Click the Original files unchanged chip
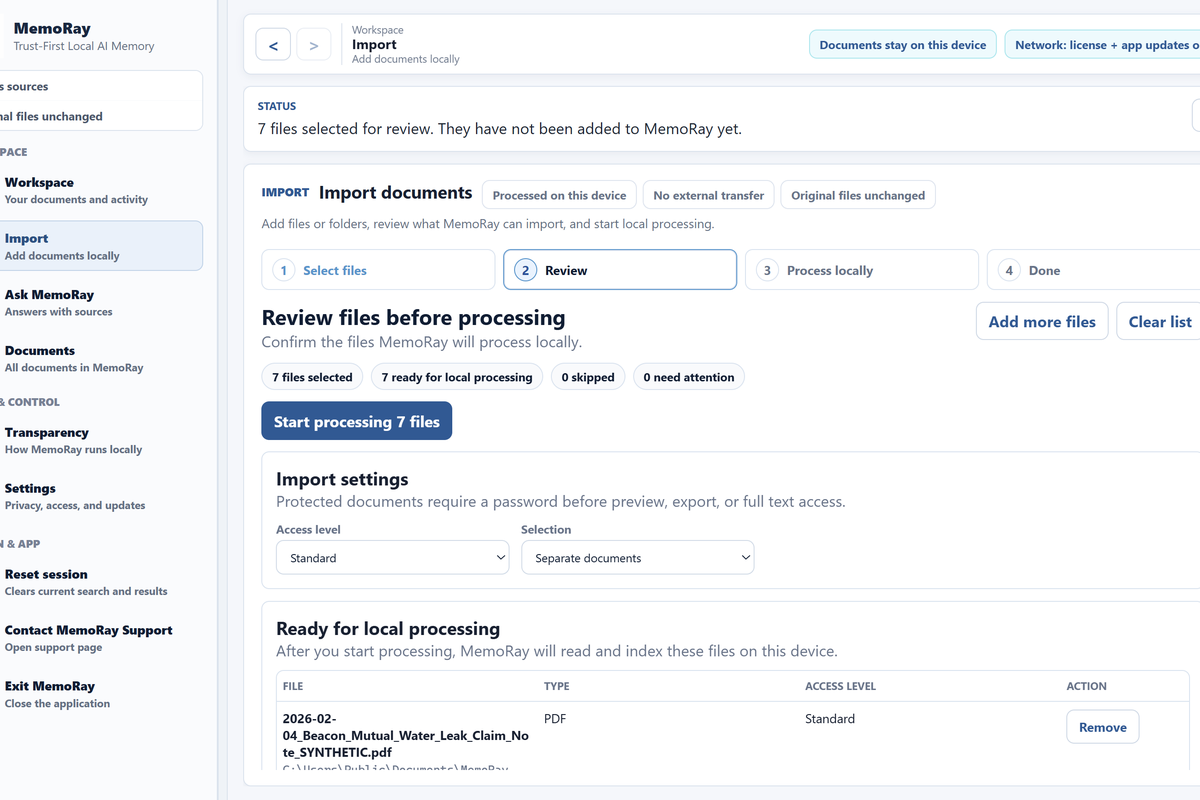 pos(858,195)
